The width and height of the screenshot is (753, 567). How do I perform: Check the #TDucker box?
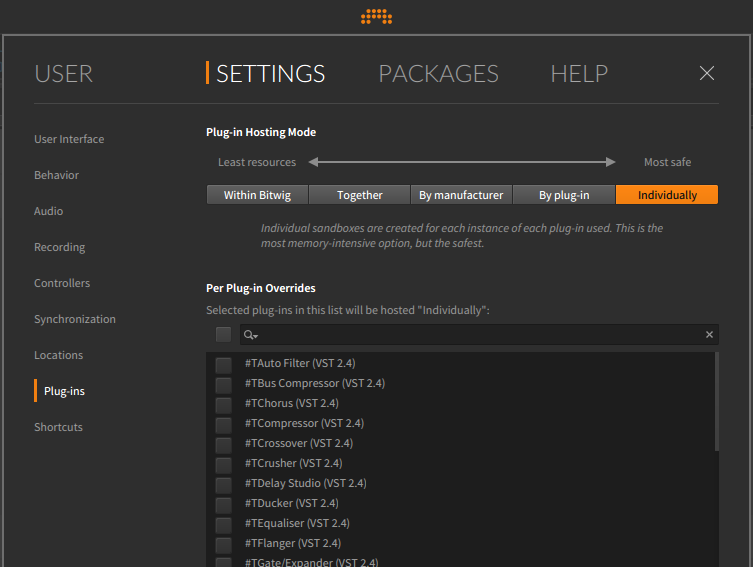(x=223, y=505)
